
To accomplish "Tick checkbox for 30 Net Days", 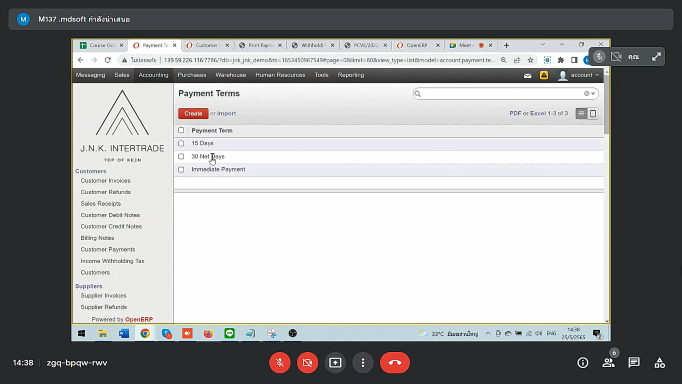I will click(x=181, y=156).
